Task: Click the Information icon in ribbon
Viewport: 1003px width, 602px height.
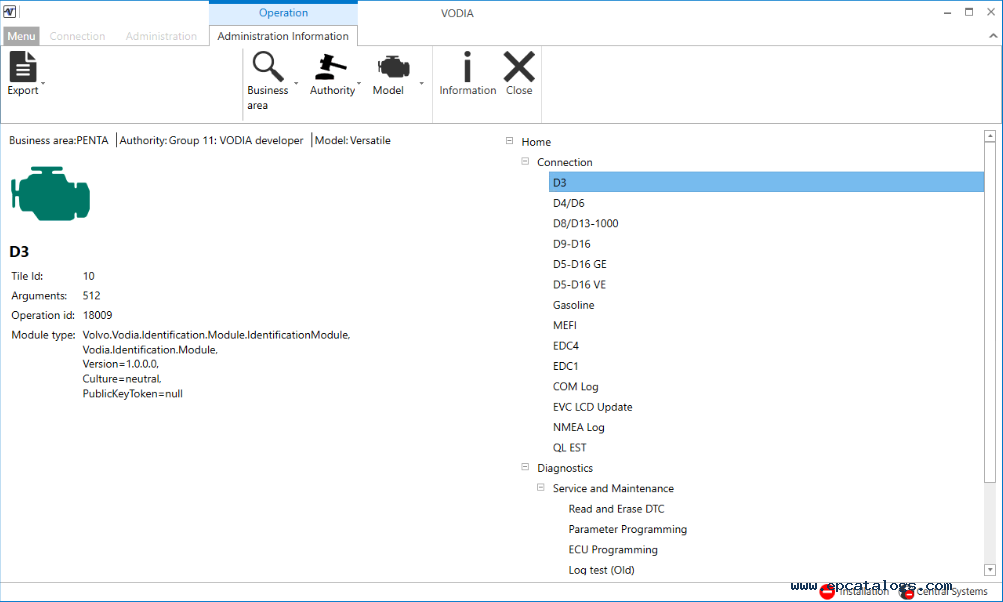Action: (x=468, y=66)
